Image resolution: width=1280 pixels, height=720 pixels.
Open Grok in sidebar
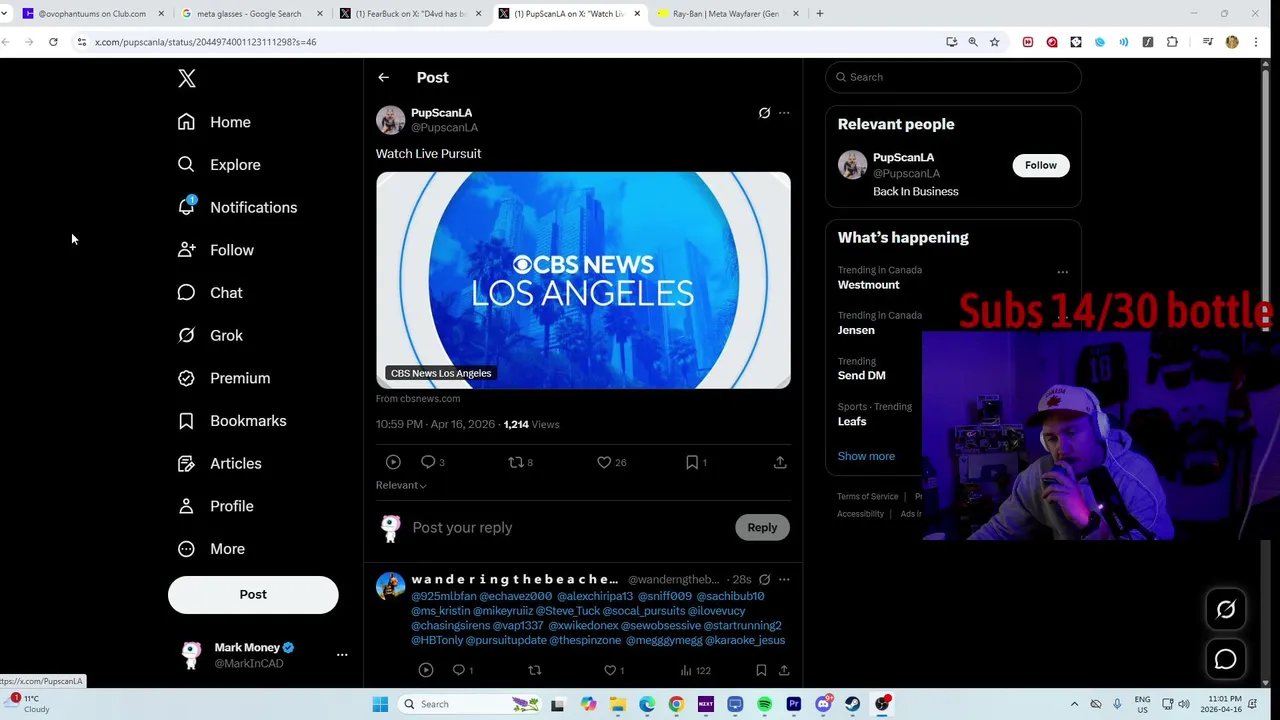pos(210,336)
